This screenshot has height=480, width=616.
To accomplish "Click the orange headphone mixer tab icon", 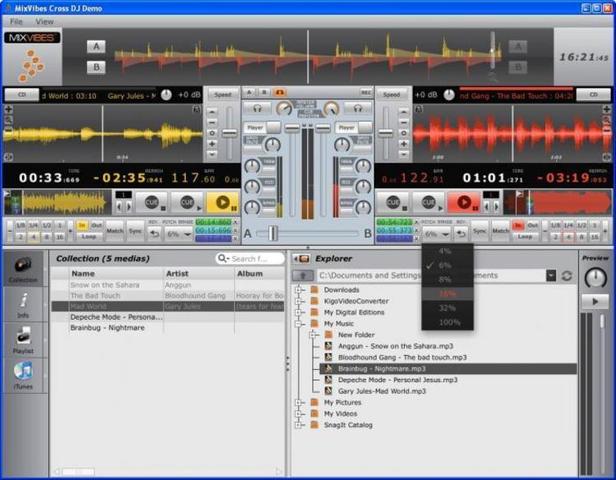I will coord(279,93).
